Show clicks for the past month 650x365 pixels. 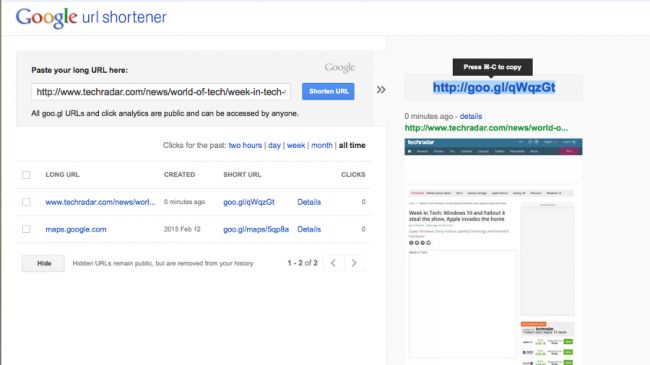click(322, 145)
